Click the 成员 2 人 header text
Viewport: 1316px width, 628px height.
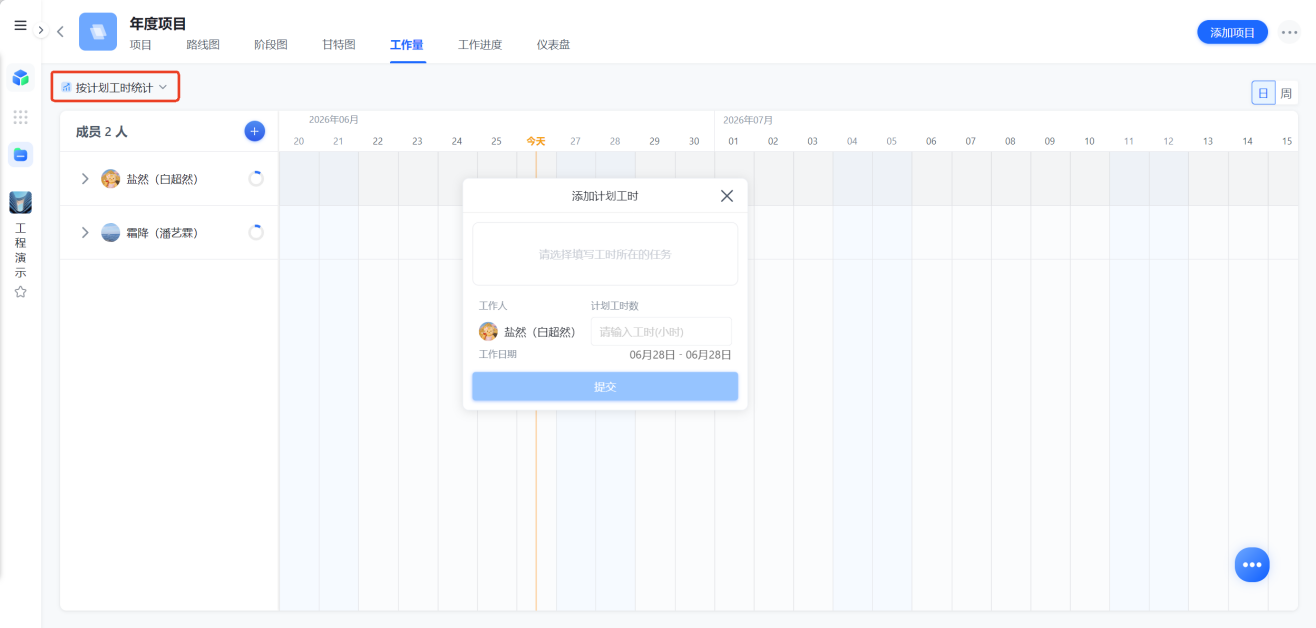pyautogui.click(x=101, y=131)
